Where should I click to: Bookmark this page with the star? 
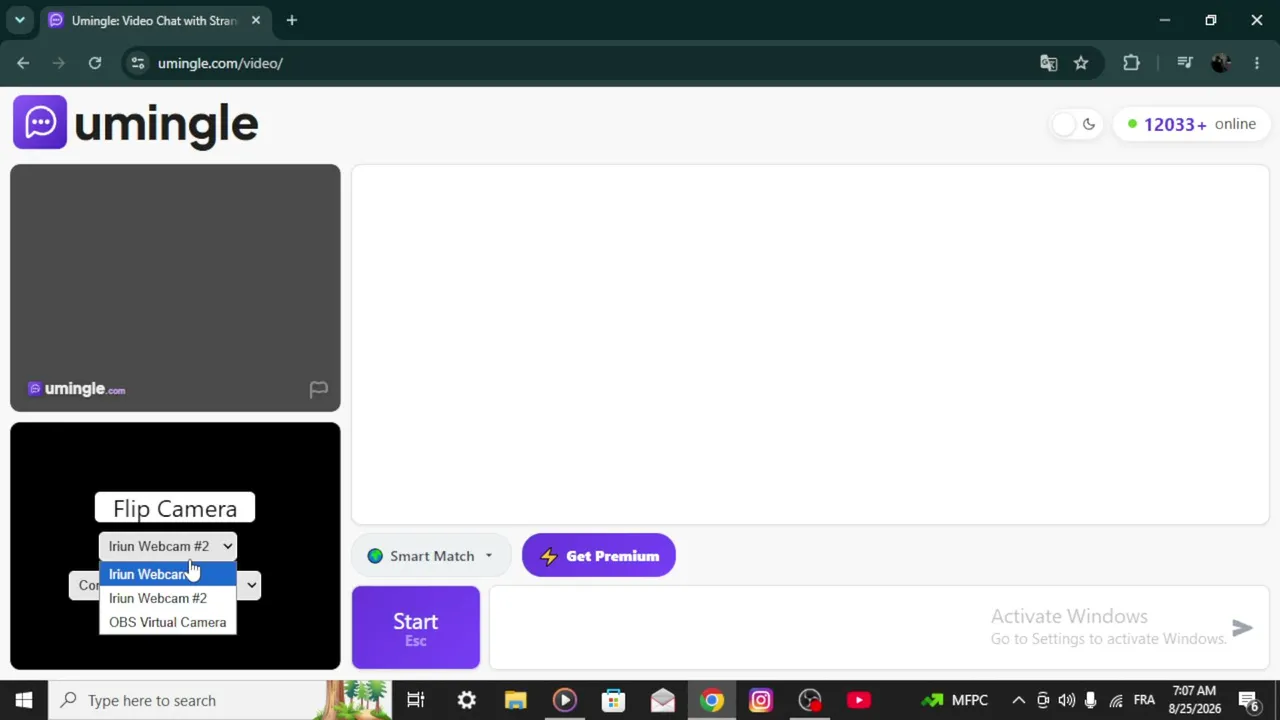click(x=1081, y=63)
